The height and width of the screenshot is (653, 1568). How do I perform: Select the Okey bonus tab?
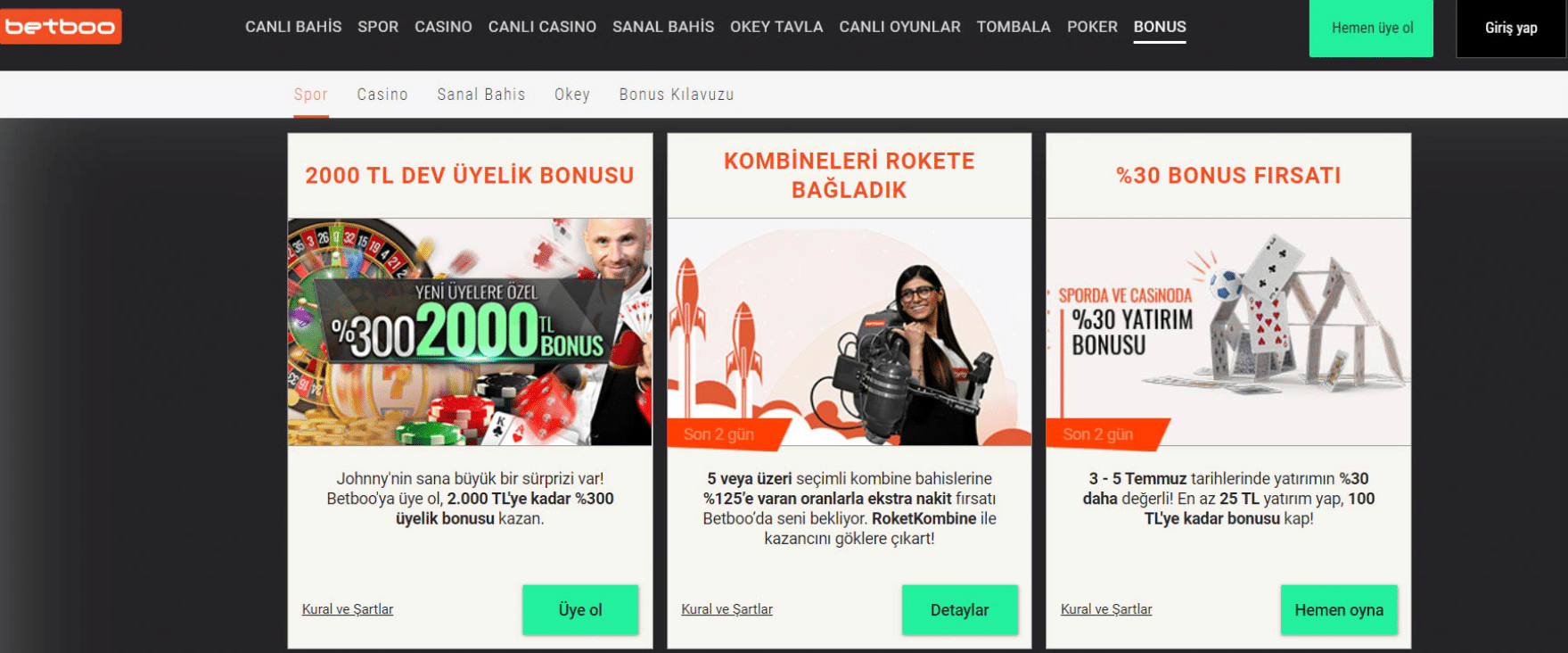572,95
